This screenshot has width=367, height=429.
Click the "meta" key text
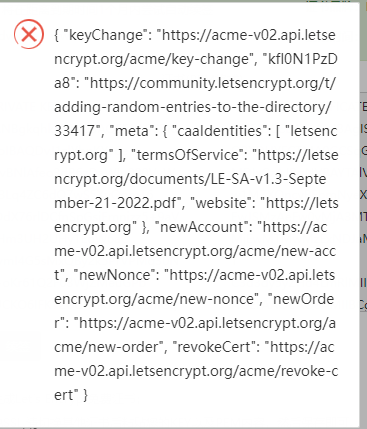(131, 131)
